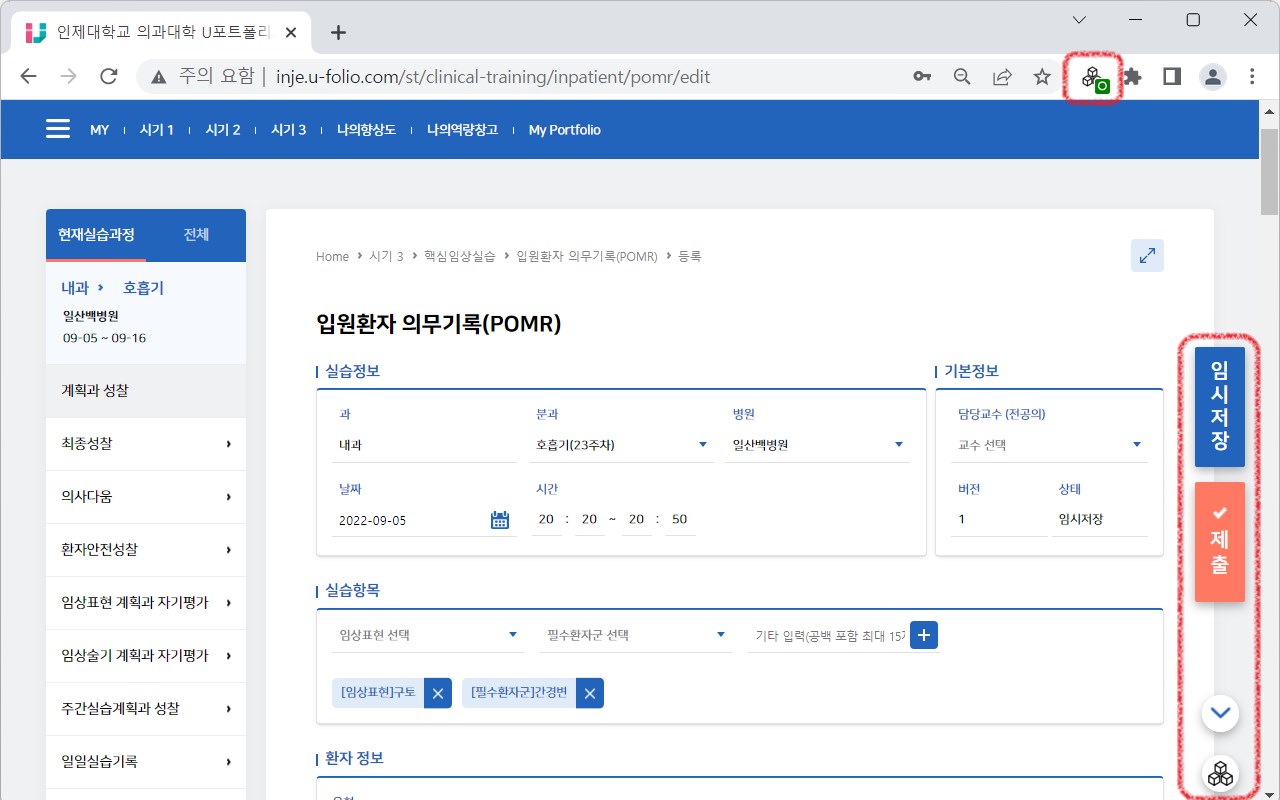Viewport: 1280px width, 800px height.
Task: Click the 핵심임상실습 breadcrumb
Action: [459, 257]
